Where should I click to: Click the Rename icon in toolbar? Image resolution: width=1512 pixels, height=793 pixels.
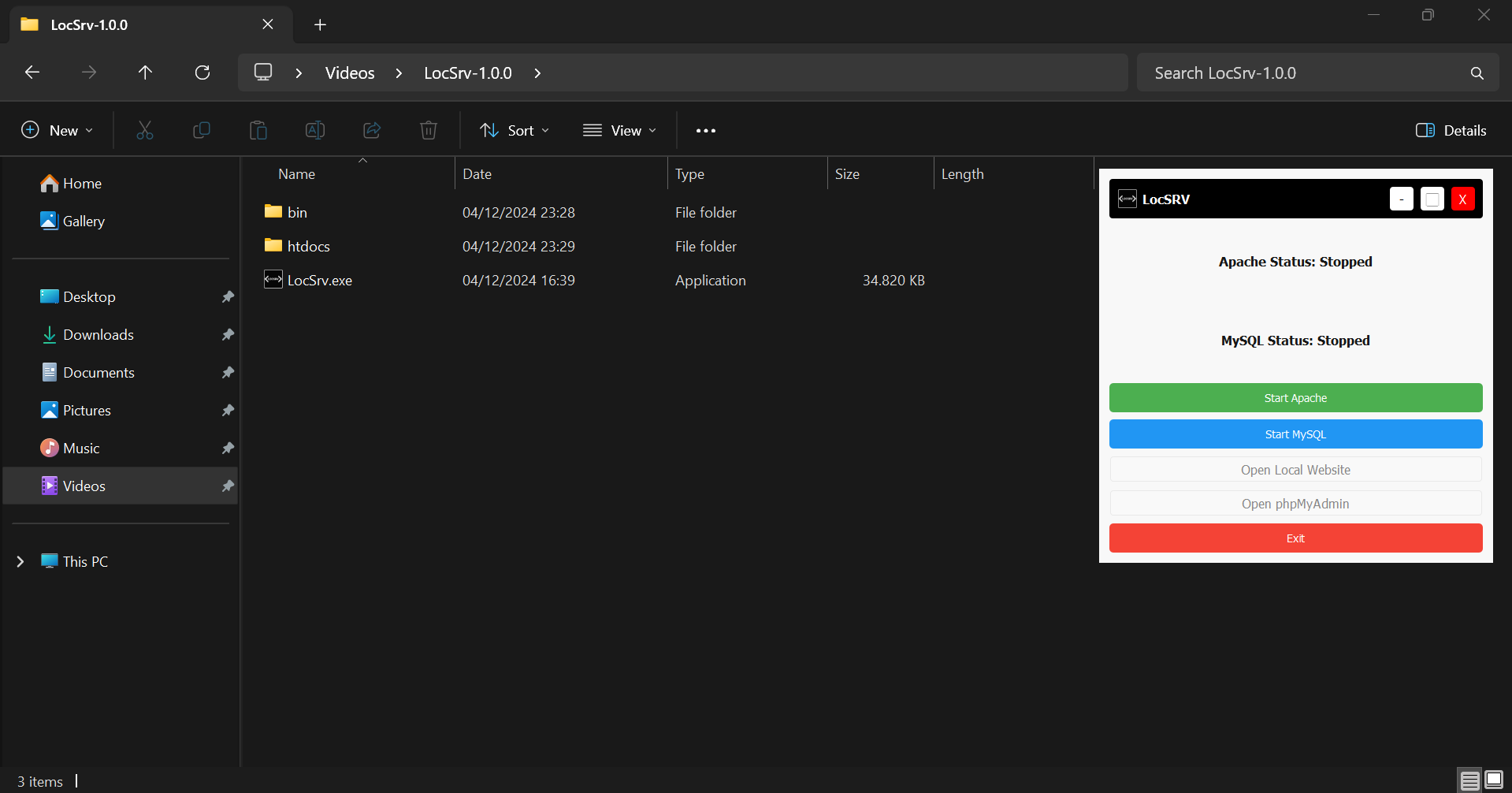click(315, 130)
